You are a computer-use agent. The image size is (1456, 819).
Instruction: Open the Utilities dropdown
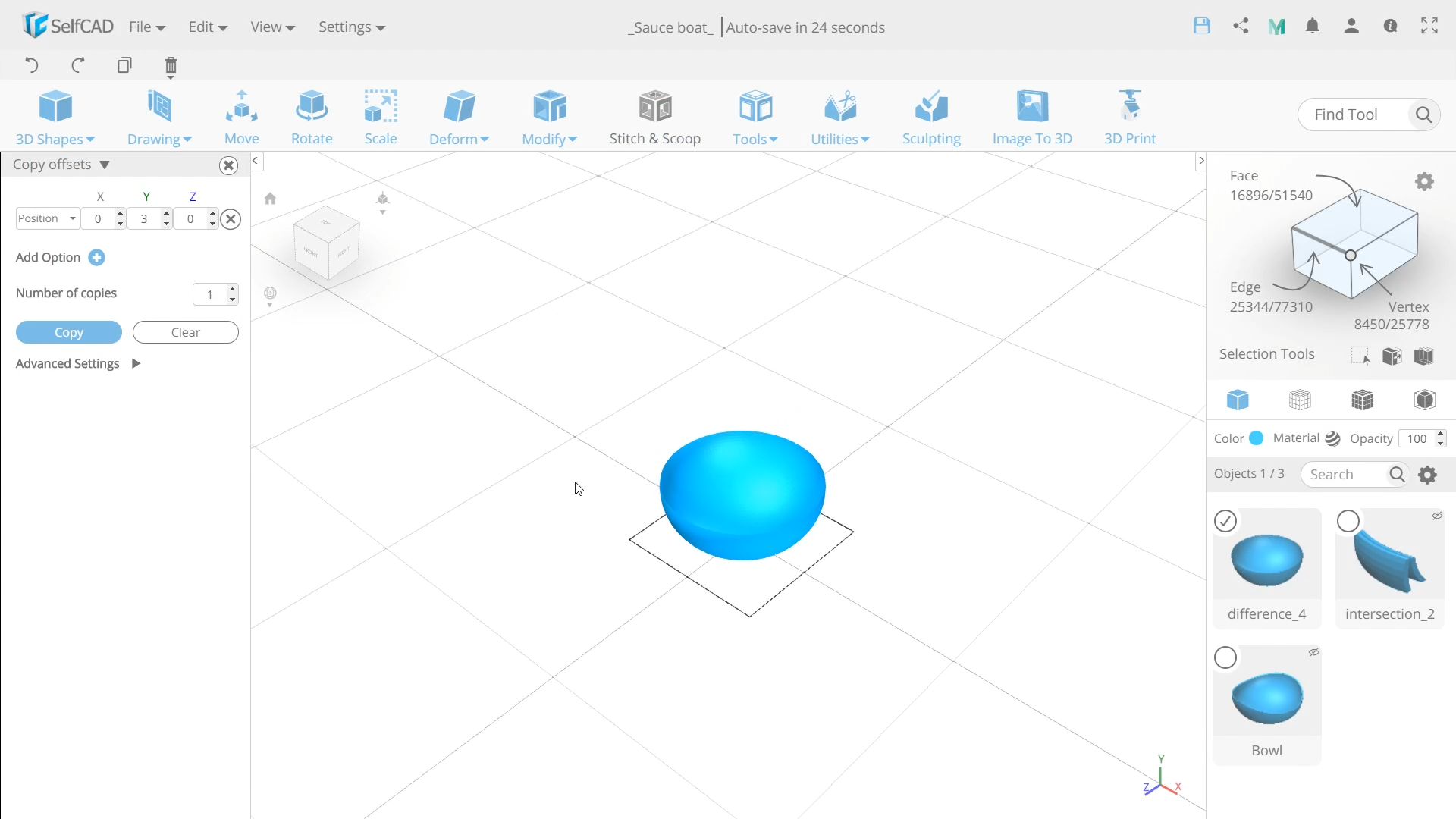pyautogui.click(x=840, y=118)
